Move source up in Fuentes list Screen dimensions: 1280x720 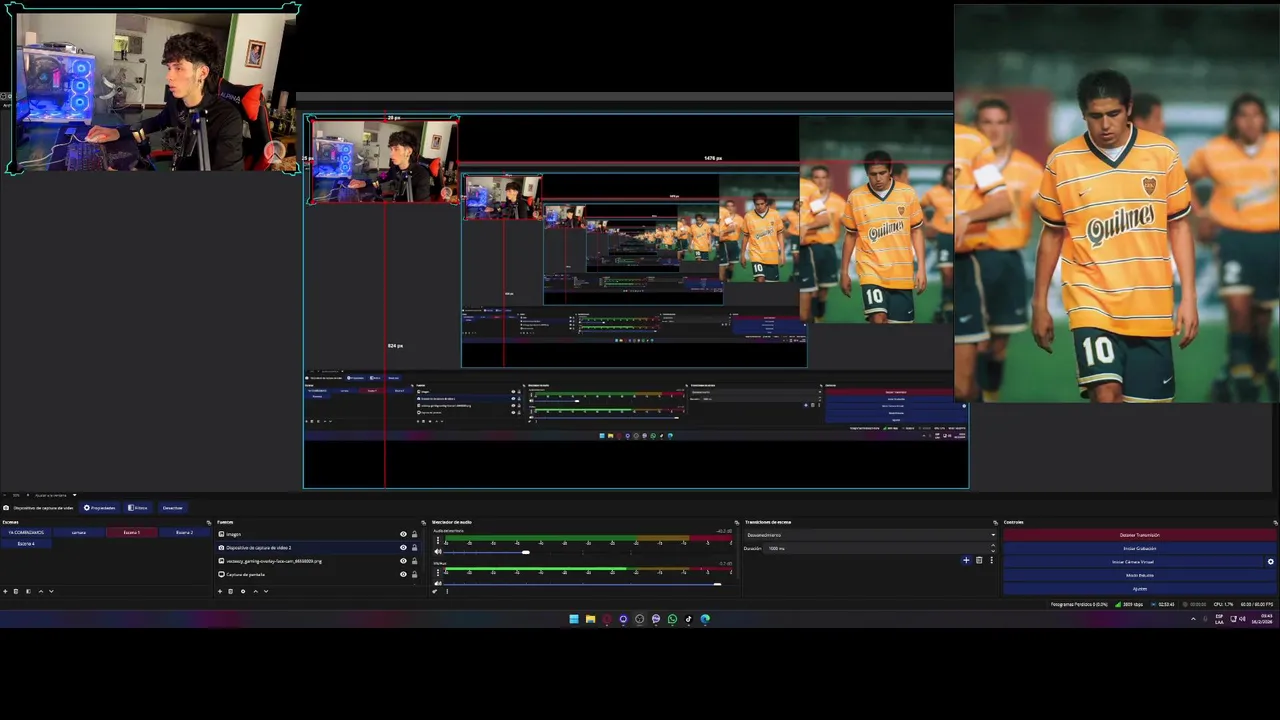tap(255, 591)
